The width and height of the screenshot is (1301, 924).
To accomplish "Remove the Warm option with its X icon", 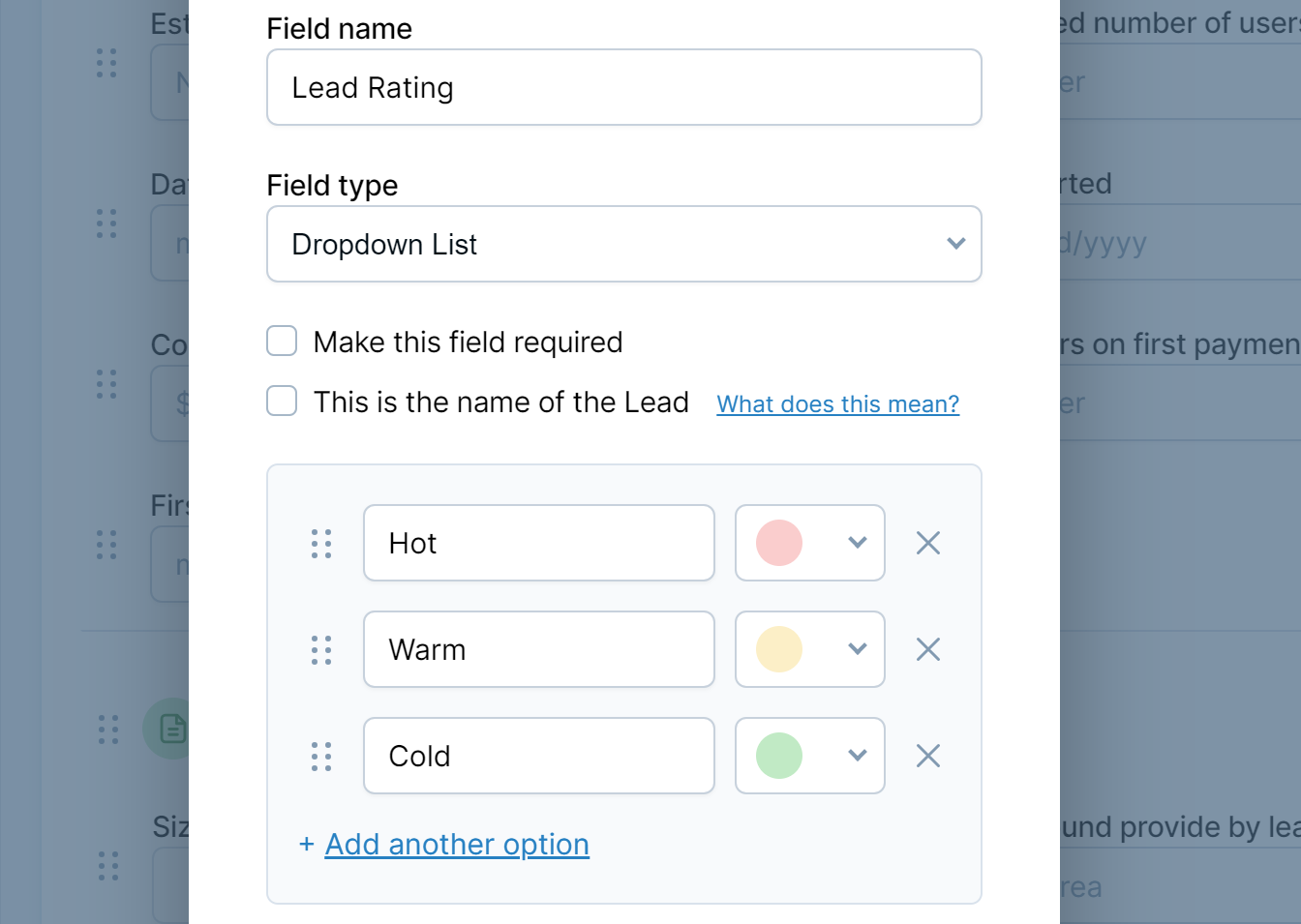I will (927, 649).
